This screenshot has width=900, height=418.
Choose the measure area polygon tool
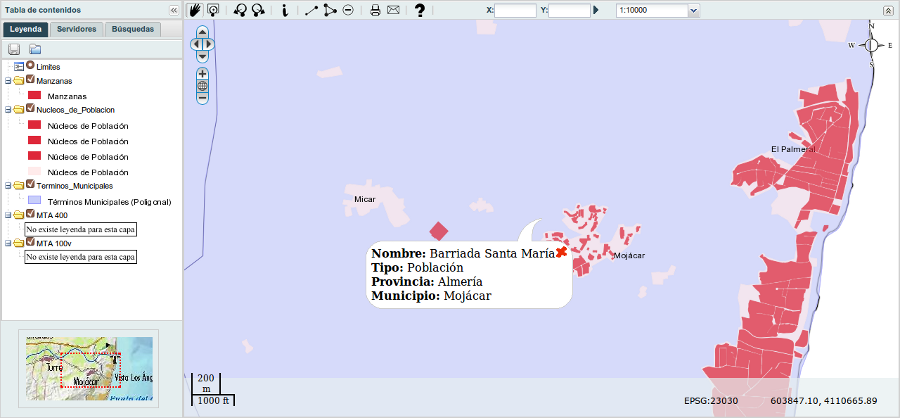pyautogui.click(x=329, y=10)
